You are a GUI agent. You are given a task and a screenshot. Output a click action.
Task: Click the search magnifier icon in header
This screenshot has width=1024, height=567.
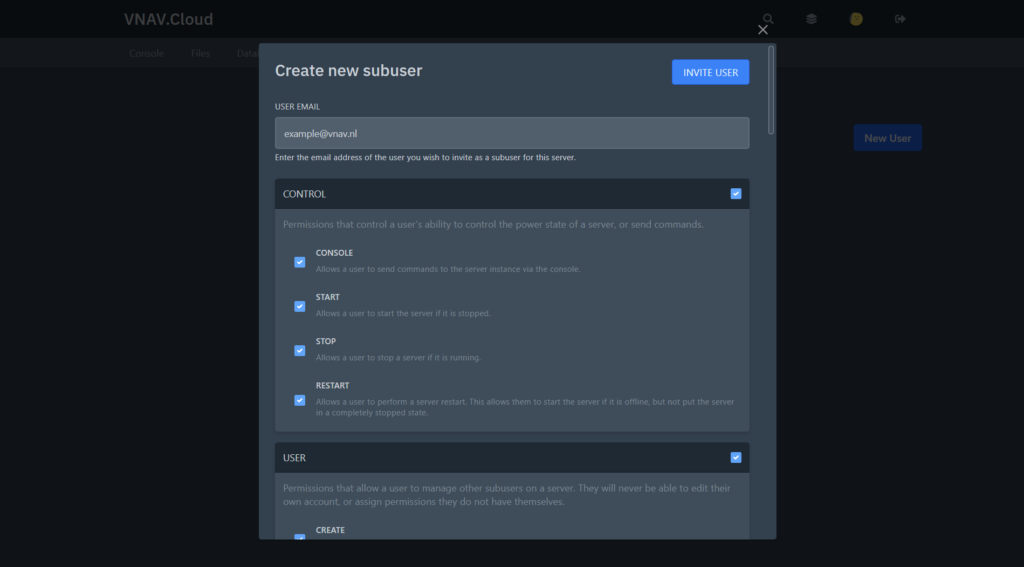(768, 19)
